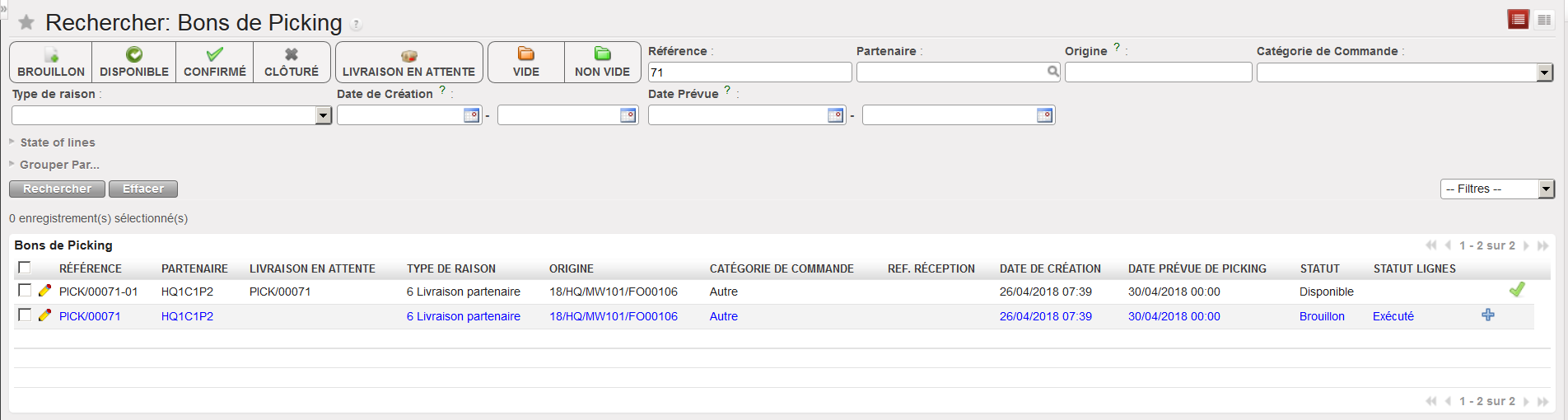Image resolution: width=1568 pixels, height=420 pixels.
Task: Sort by Statut Lignes column header
Action: 1415,268
